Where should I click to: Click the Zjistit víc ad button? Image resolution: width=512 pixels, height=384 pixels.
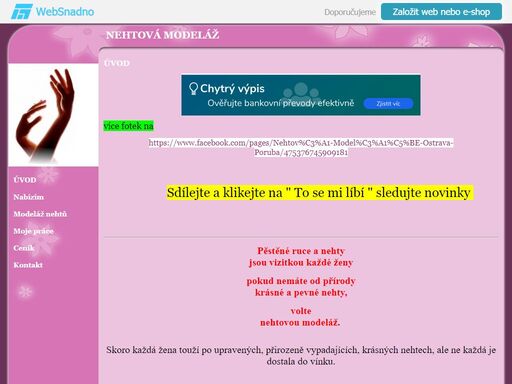pyautogui.click(x=388, y=104)
